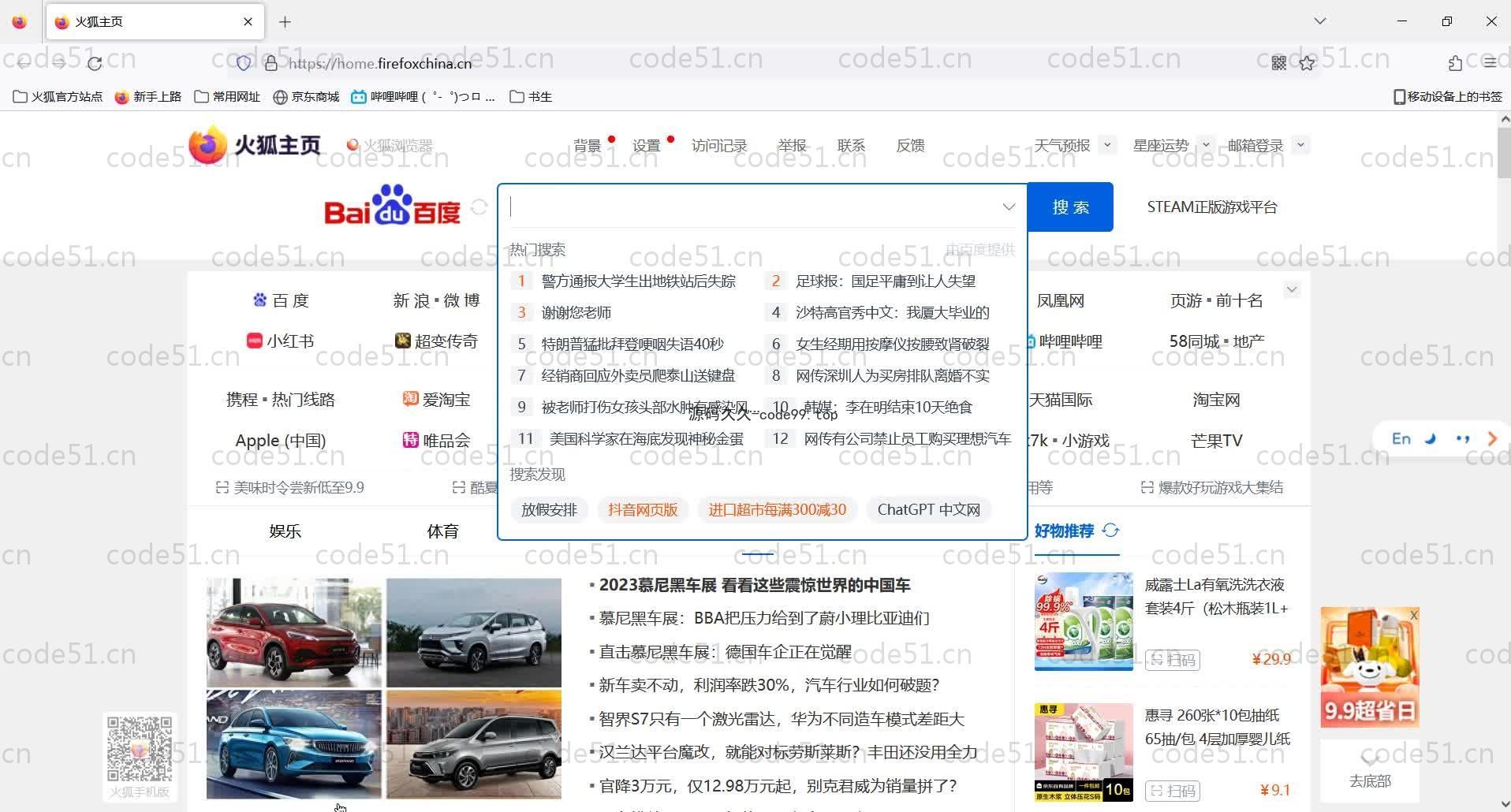Open the red car thumbnail image
The image size is (1511, 812).
(294, 632)
